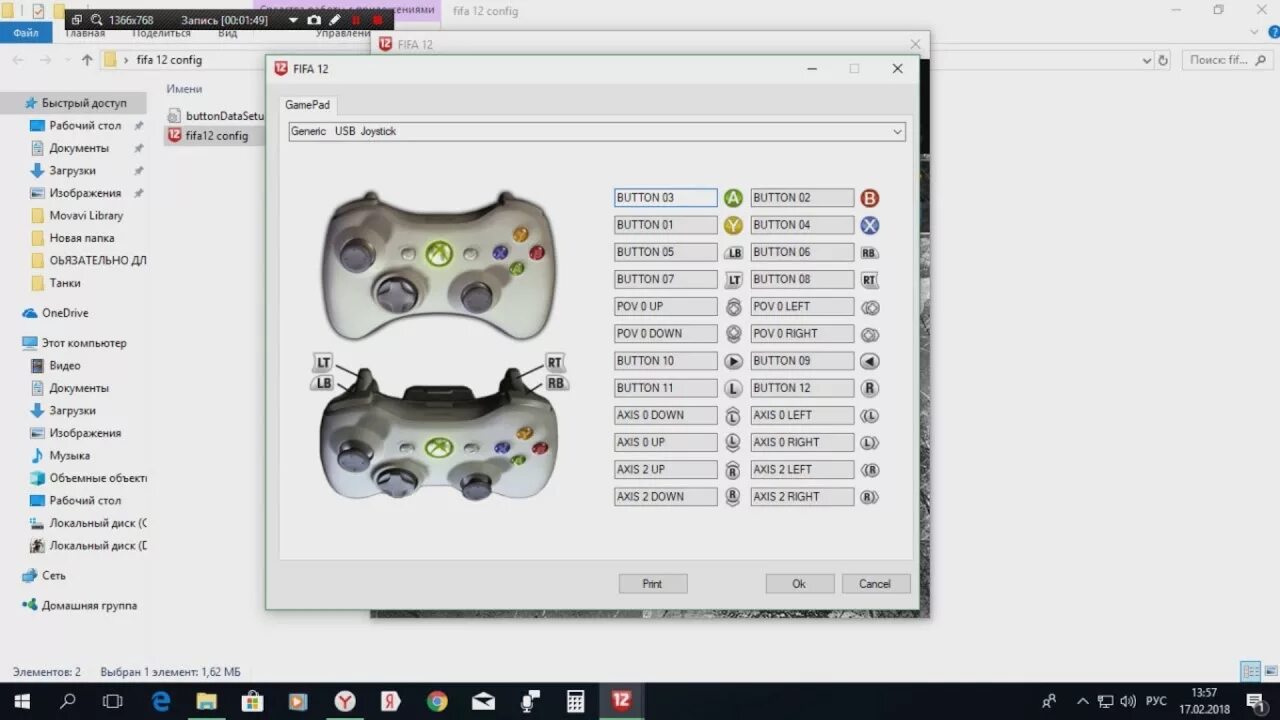
Task: Click the RB bumper icon beside BUTTON 06
Action: [870, 253]
